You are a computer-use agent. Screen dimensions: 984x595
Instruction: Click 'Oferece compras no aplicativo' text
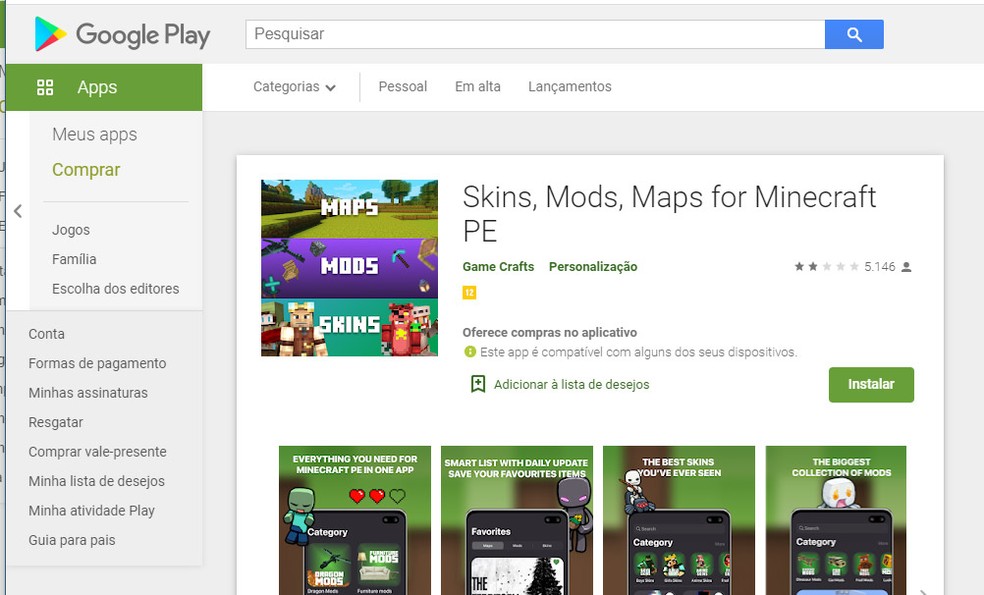[x=550, y=333]
